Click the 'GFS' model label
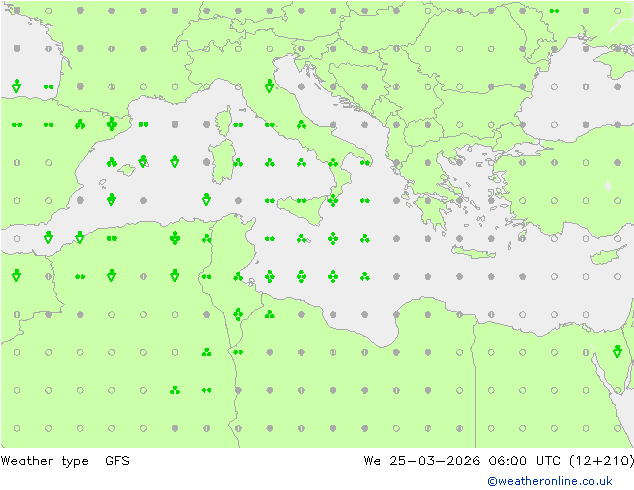The image size is (634, 490). [x=117, y=460]
